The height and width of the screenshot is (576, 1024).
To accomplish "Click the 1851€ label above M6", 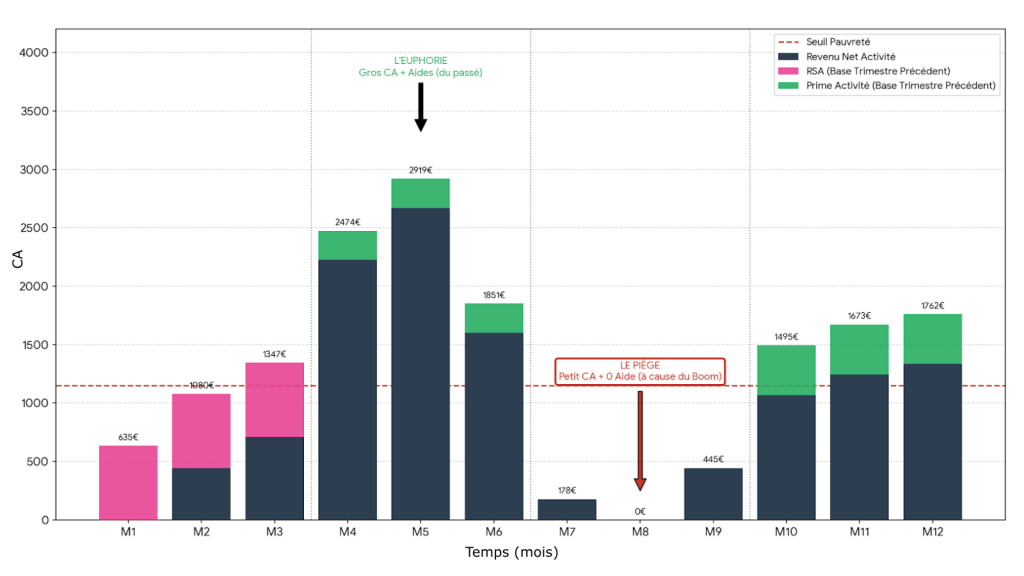I will (494, 295).
